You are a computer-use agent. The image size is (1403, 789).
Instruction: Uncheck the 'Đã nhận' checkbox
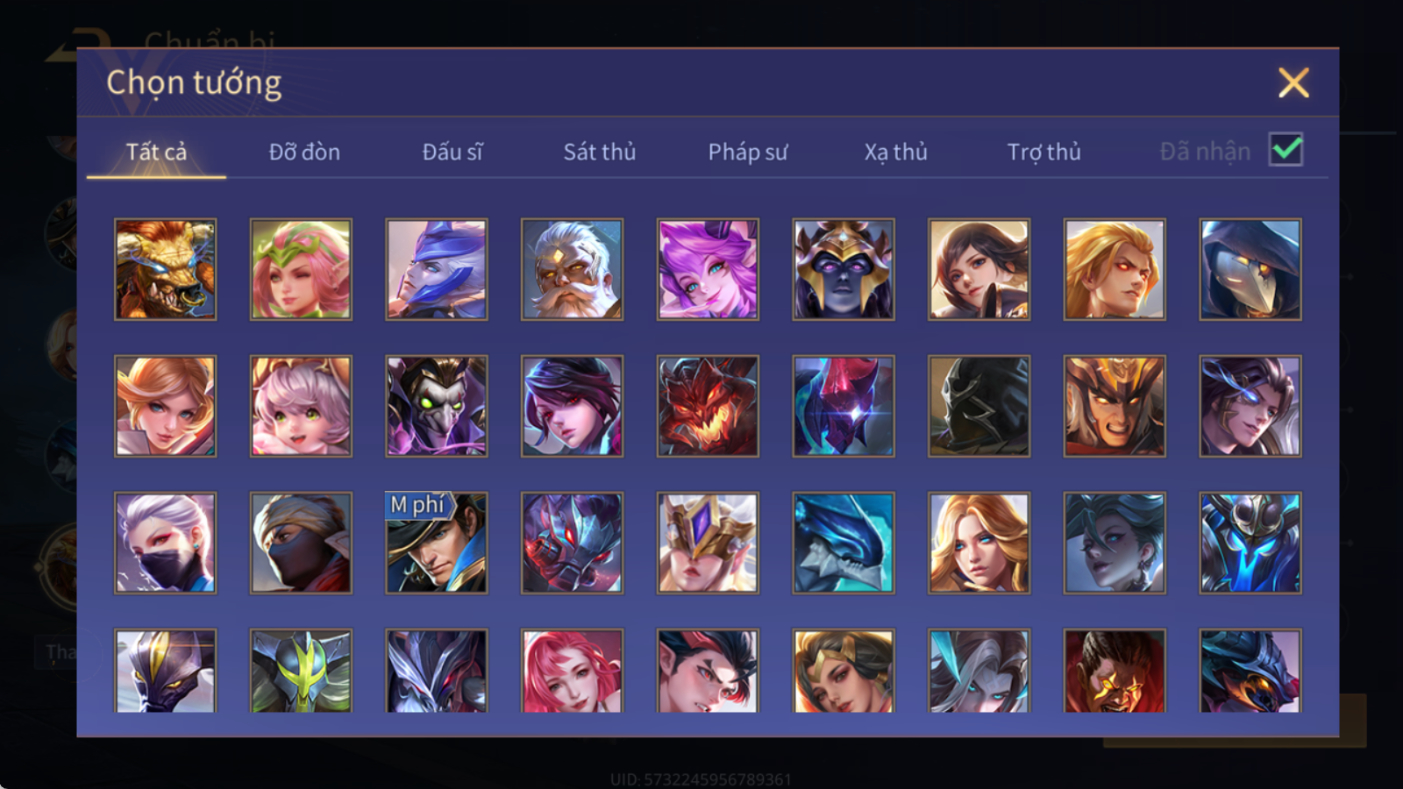click(x=1285, y=150)
